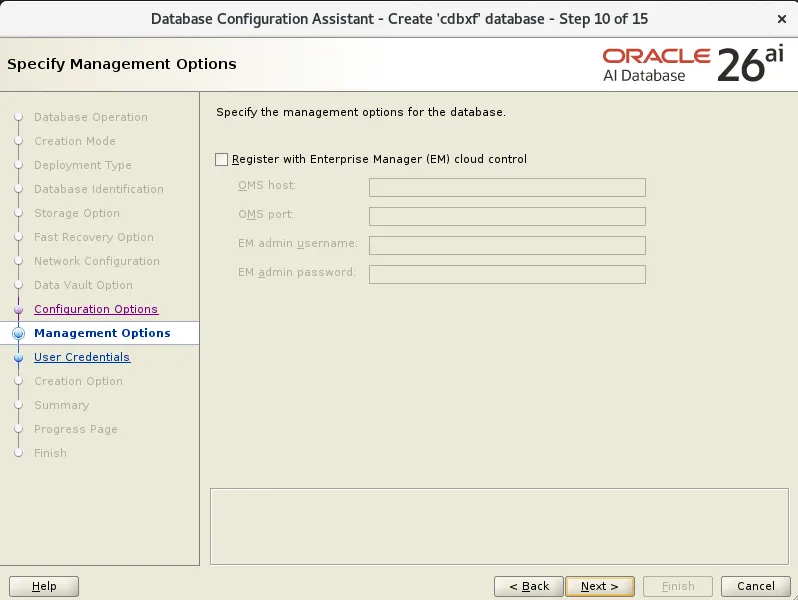Click the User Credentials step bullet icon

(19, 358)
